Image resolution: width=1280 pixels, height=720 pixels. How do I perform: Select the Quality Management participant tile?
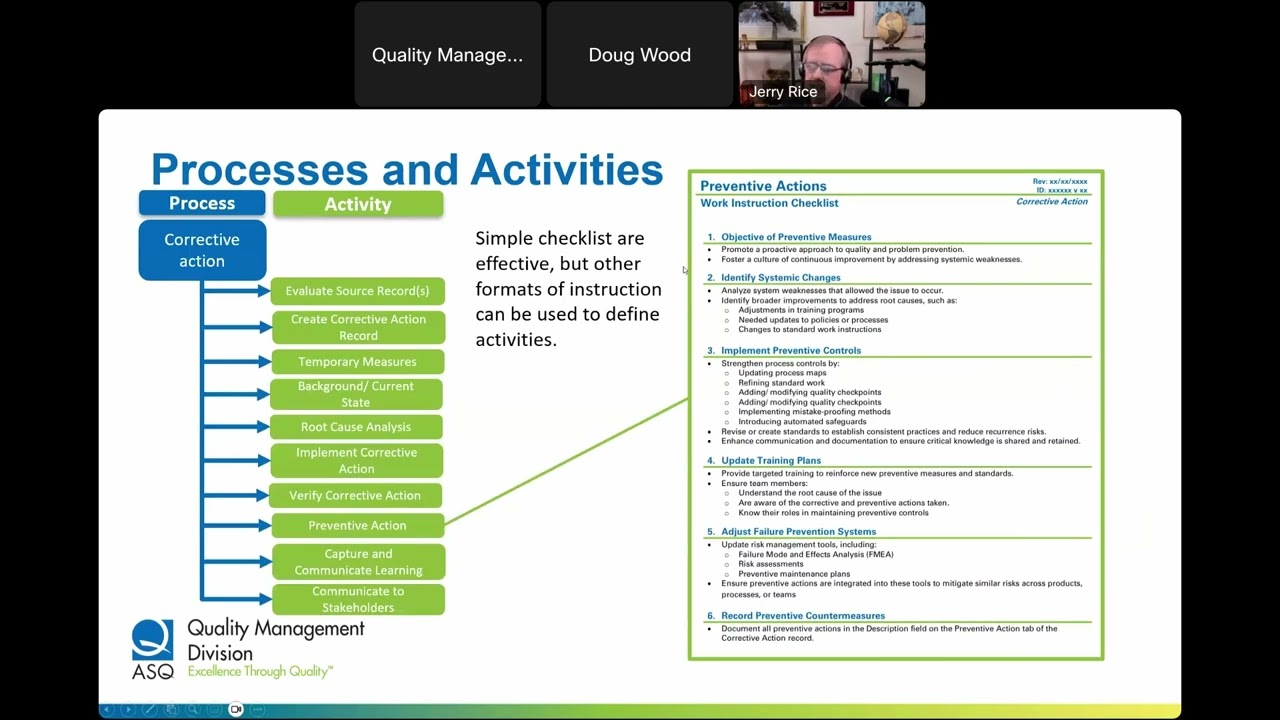pyautogui.click(x=448, y=54)
